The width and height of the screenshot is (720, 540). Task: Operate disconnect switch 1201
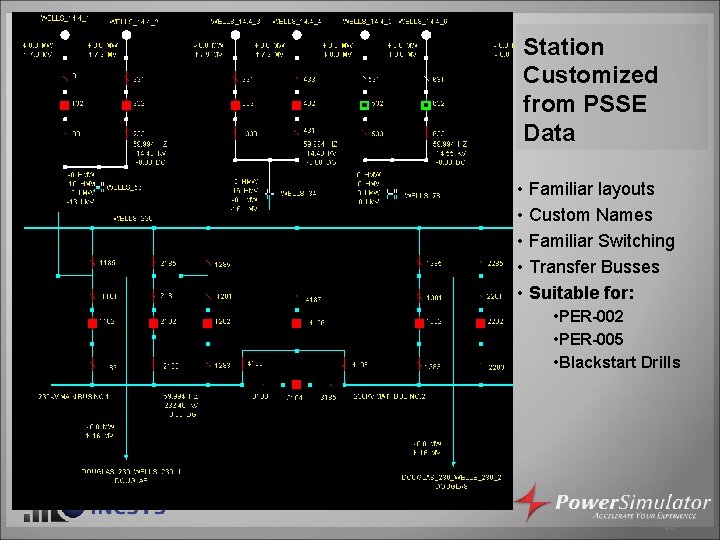click(208, 296)
